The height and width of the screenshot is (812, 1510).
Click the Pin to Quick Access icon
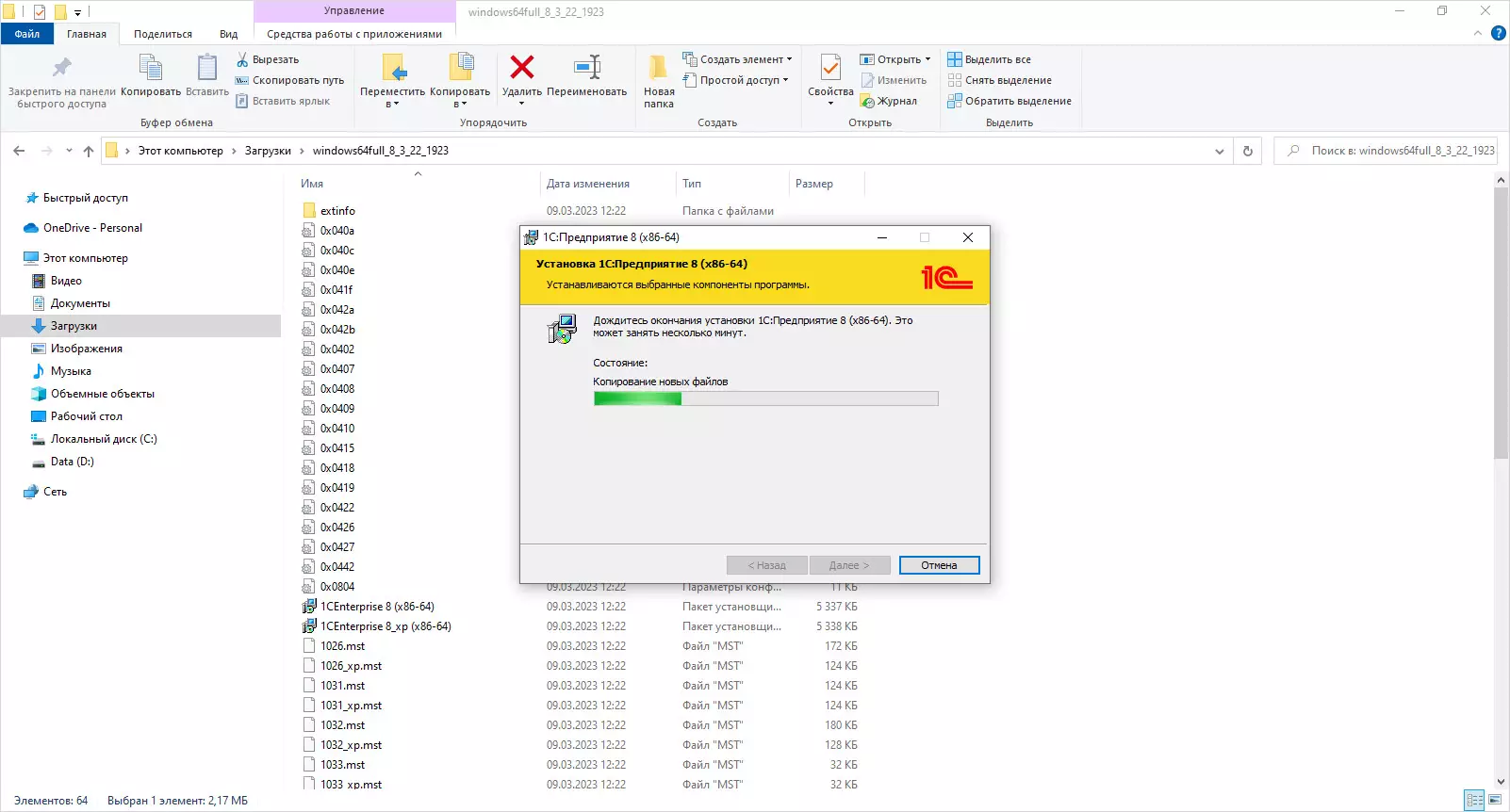[61, 68]
